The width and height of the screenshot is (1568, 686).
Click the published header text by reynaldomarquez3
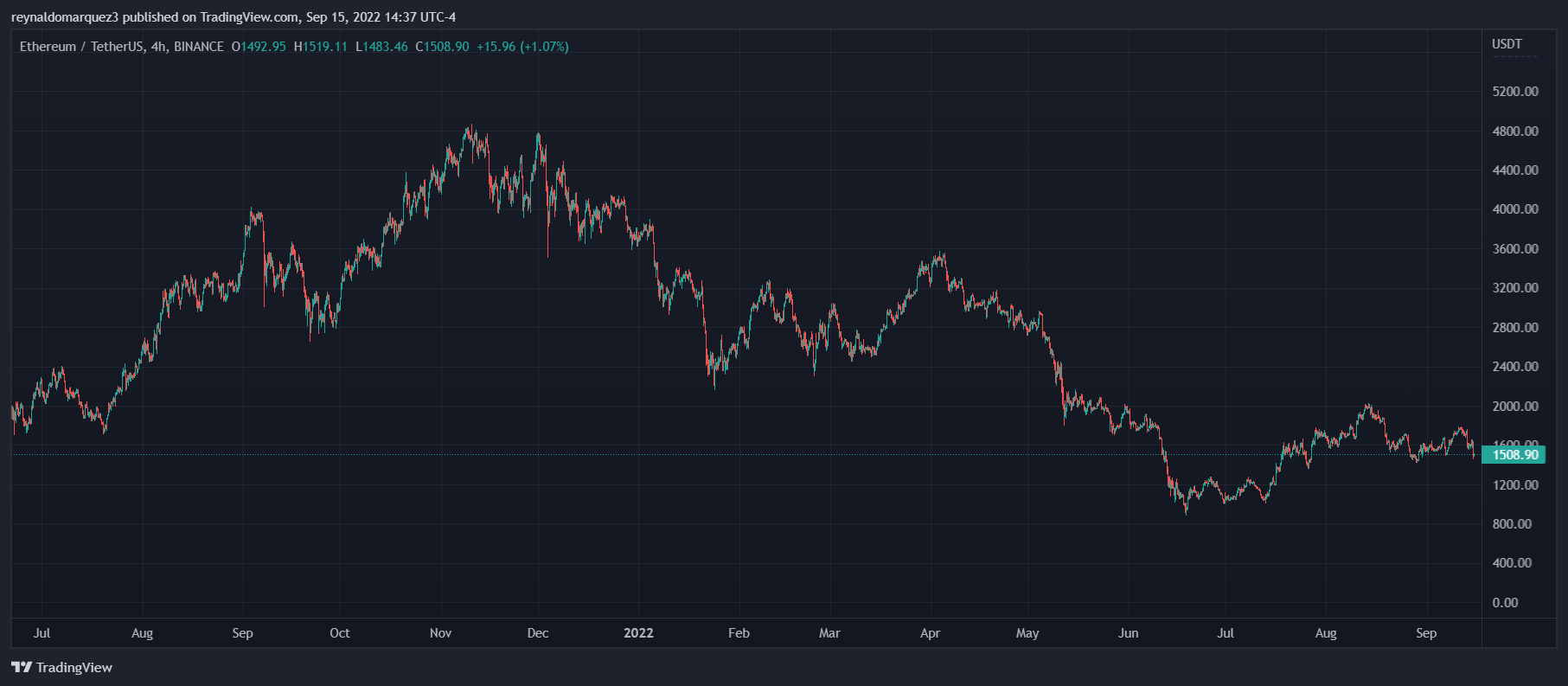[234, 17]
